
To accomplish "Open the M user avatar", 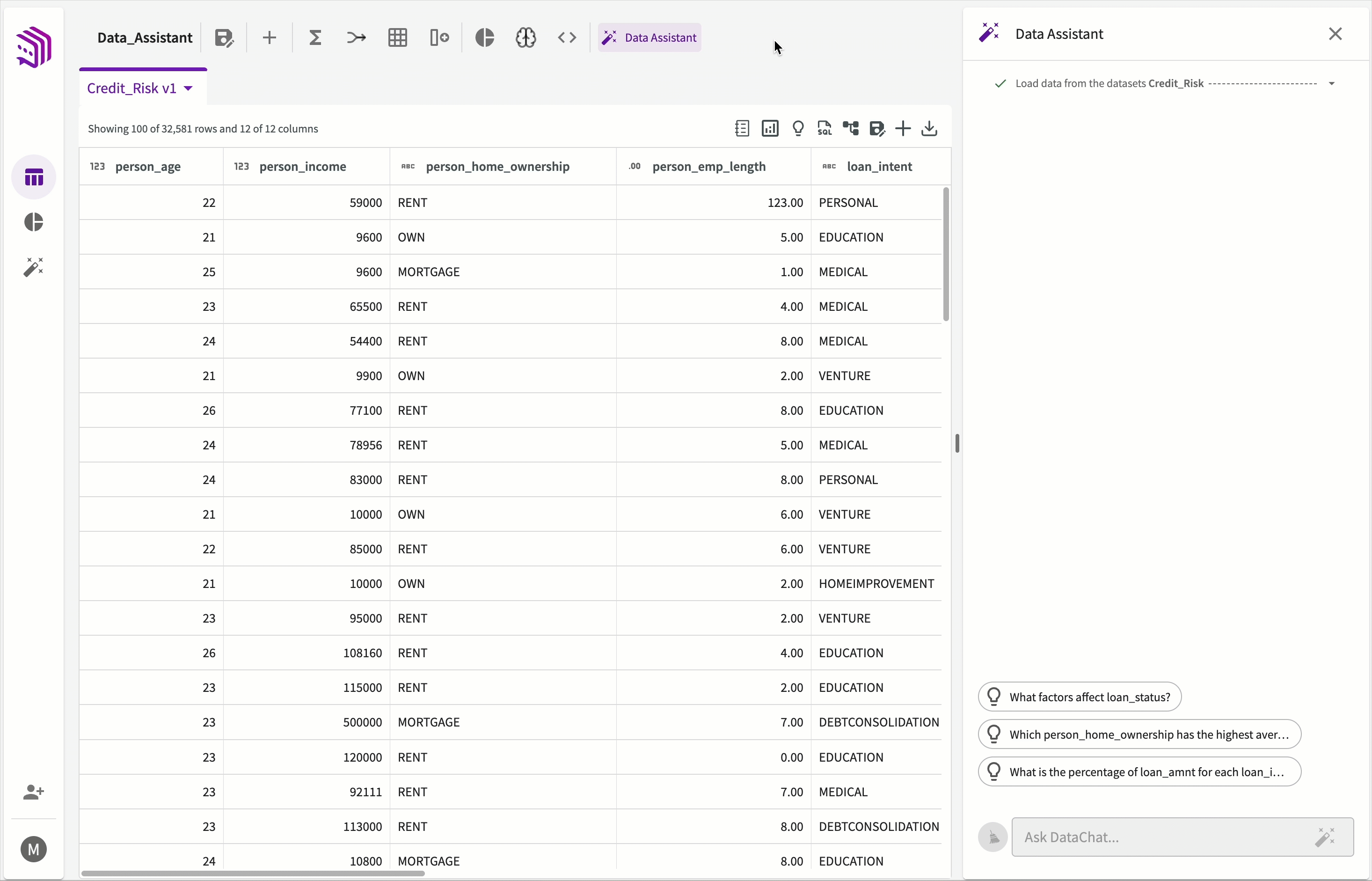I will pyautogui.click(x=34, y=850).
